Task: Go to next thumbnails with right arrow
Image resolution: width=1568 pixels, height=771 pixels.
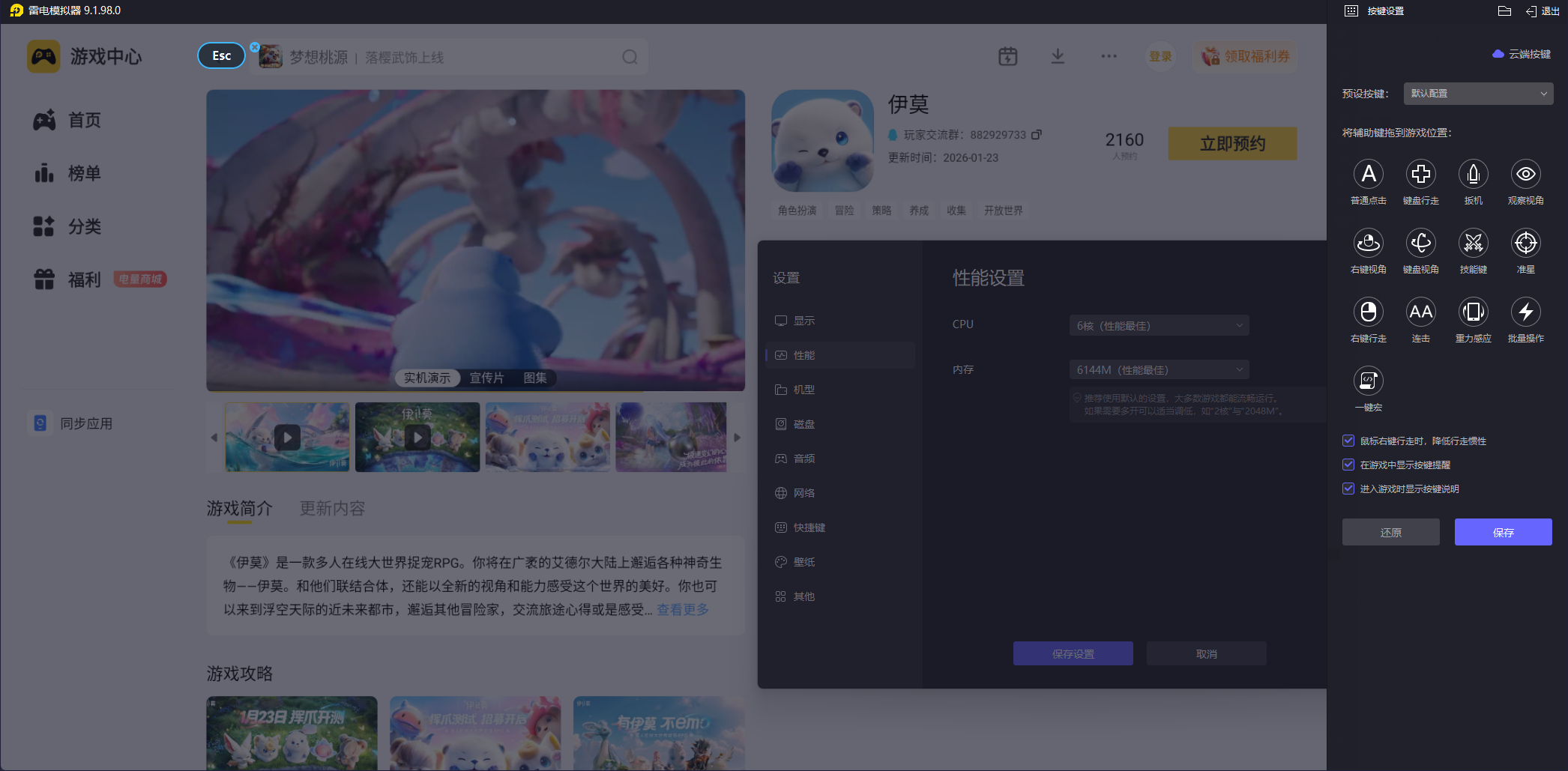Action: tap(737, 438)
